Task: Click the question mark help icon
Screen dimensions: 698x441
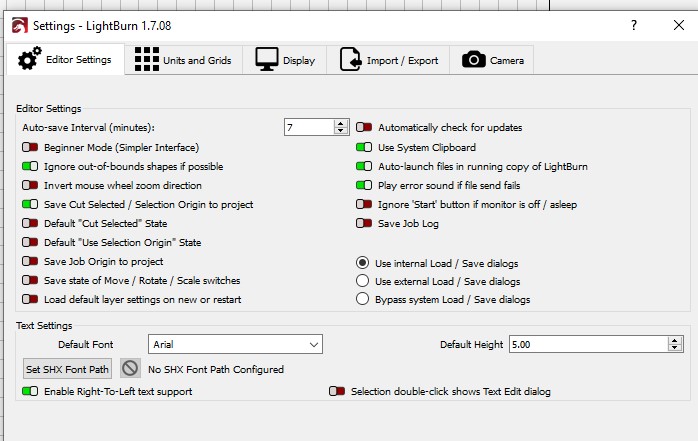Action: pyautogui.click(x=634, y=25)
